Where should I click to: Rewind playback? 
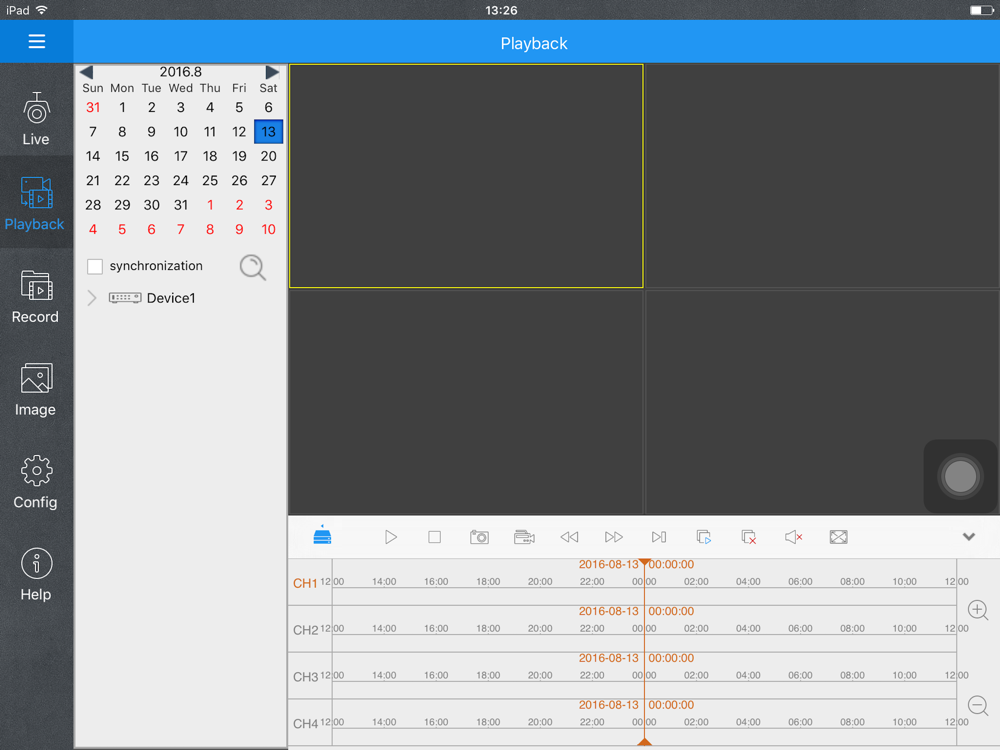click(569, 537)
